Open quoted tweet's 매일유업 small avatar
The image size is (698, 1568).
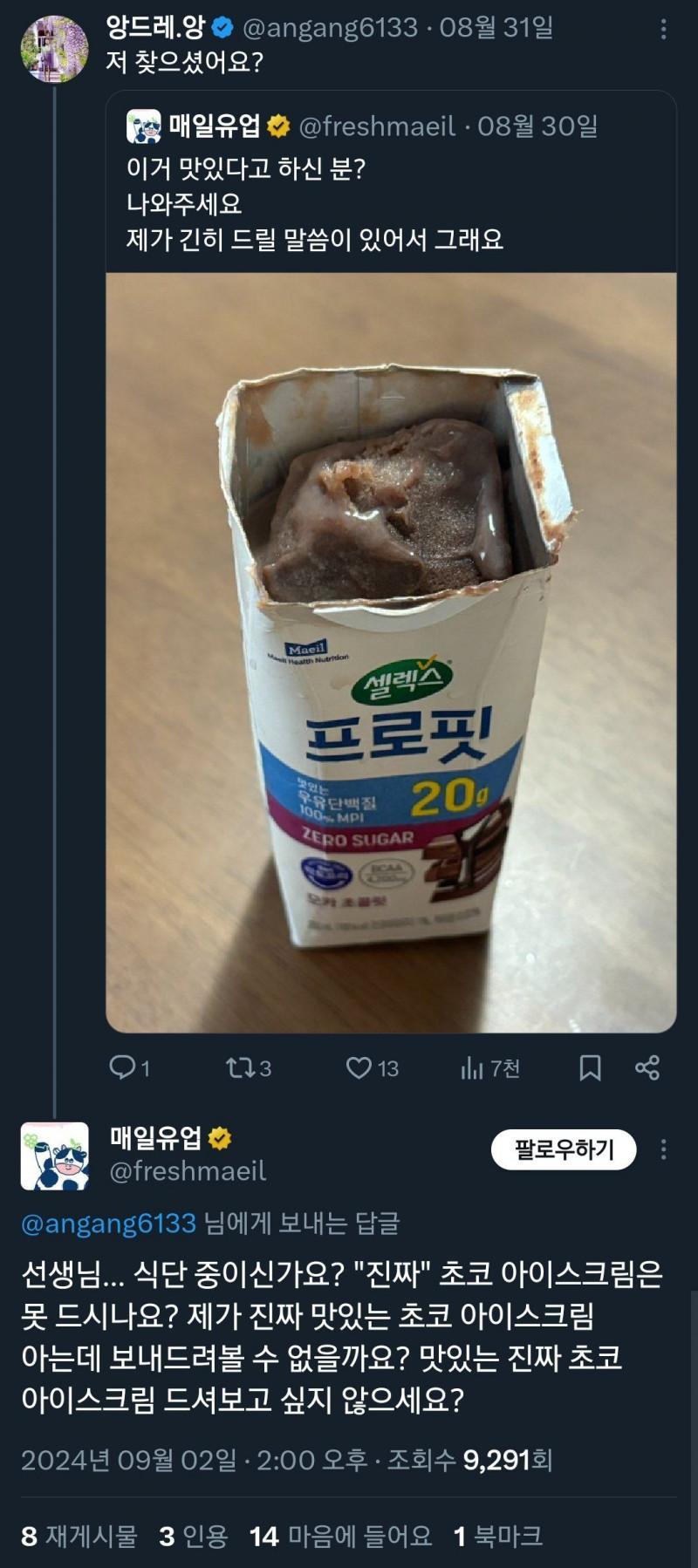(x=144, y=126)
